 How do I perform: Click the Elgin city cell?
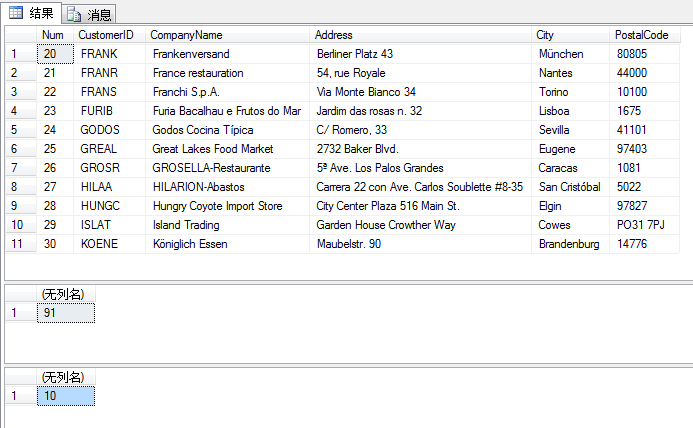(570, 206)
